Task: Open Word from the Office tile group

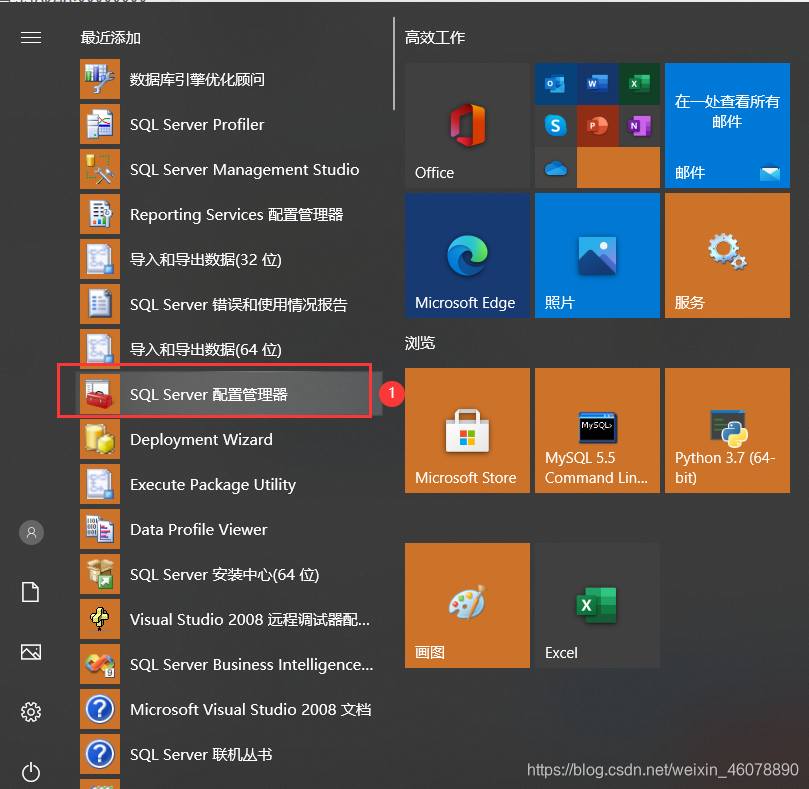Action: 597,84
